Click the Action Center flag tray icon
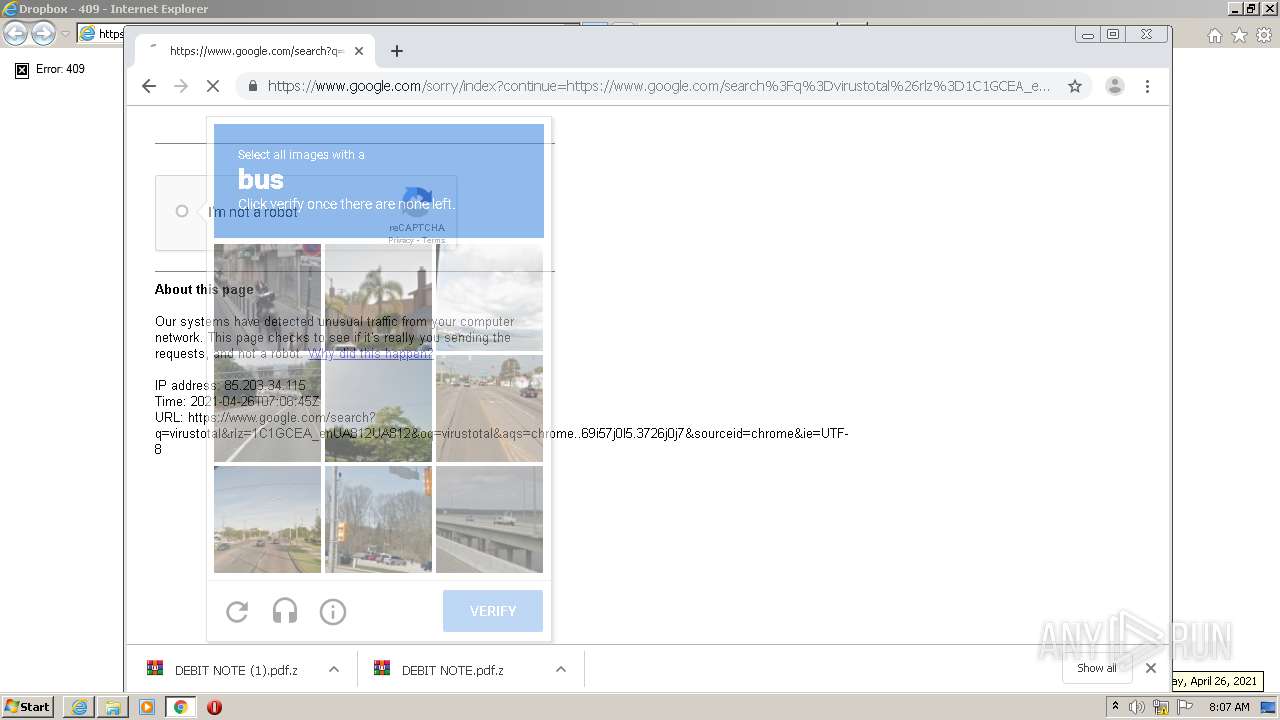Viewport: 1280px width, 720px height. pos(1185,707)
